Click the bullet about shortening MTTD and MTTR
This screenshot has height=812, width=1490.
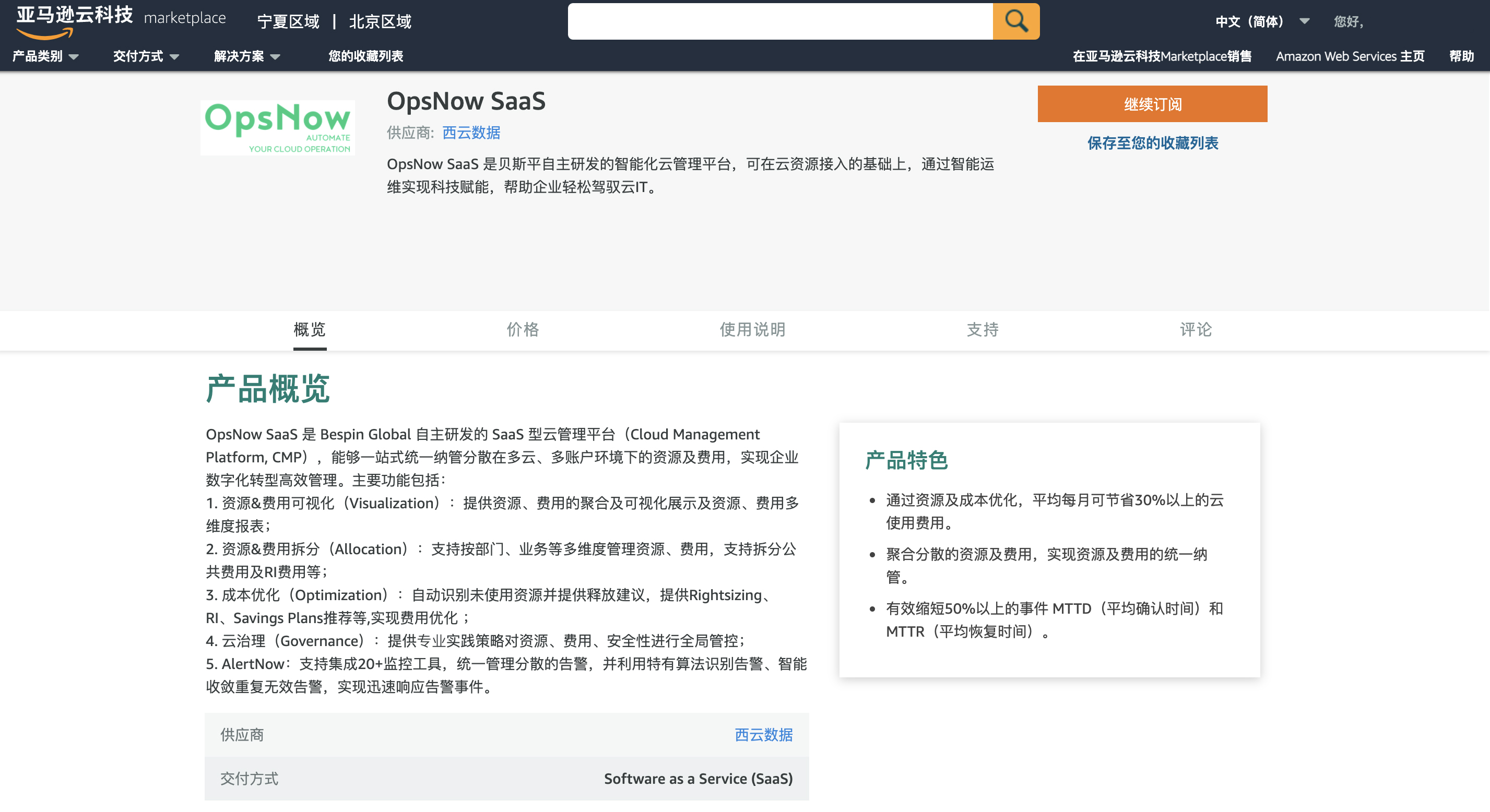(x=1054, y=619)
